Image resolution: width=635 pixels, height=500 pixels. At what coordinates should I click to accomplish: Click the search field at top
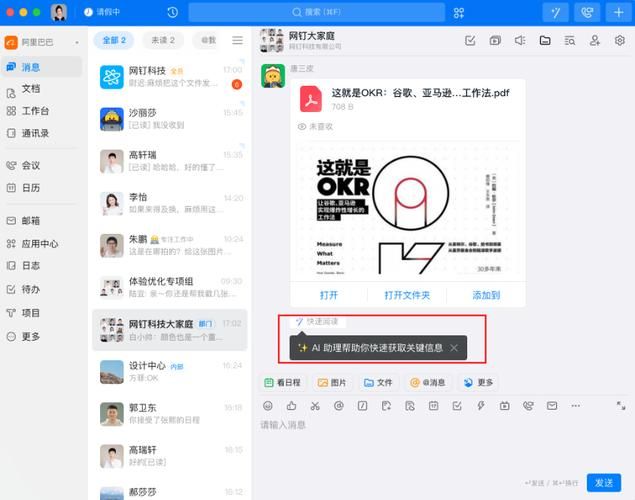pyautogui.click(x=315, y=12)
